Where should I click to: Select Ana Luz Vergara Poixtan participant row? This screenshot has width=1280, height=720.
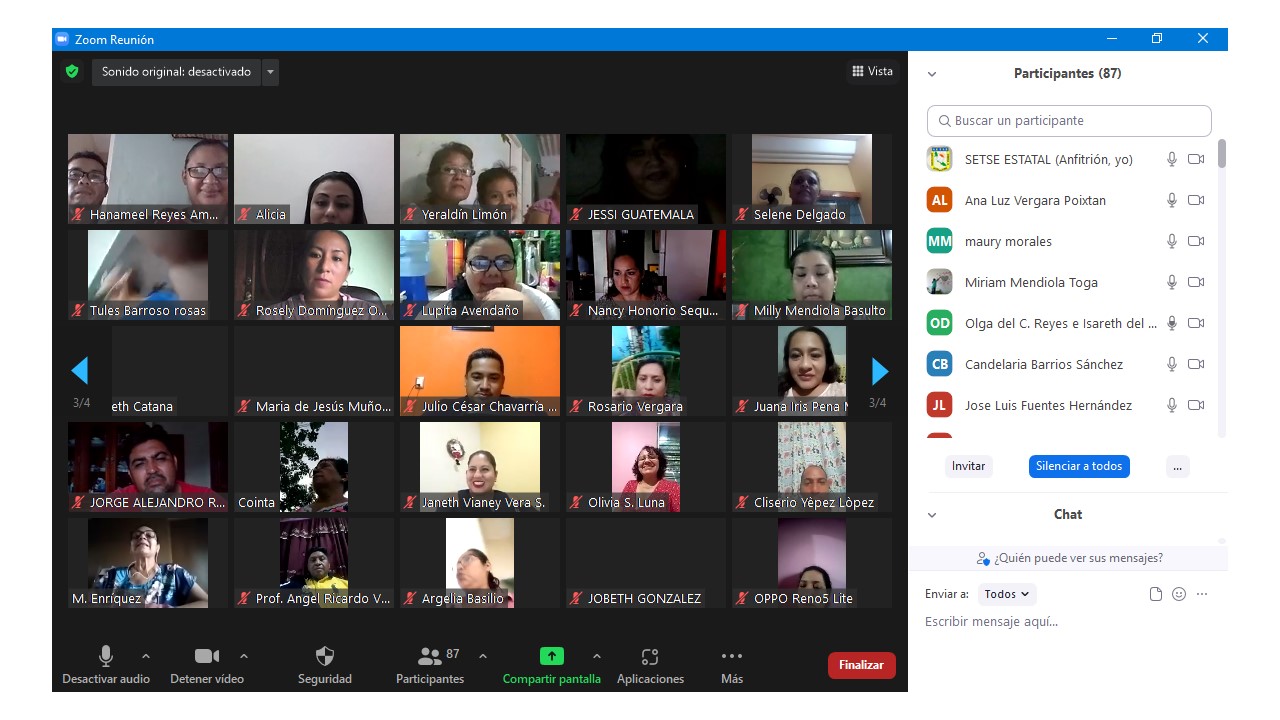coord(1066,200)
